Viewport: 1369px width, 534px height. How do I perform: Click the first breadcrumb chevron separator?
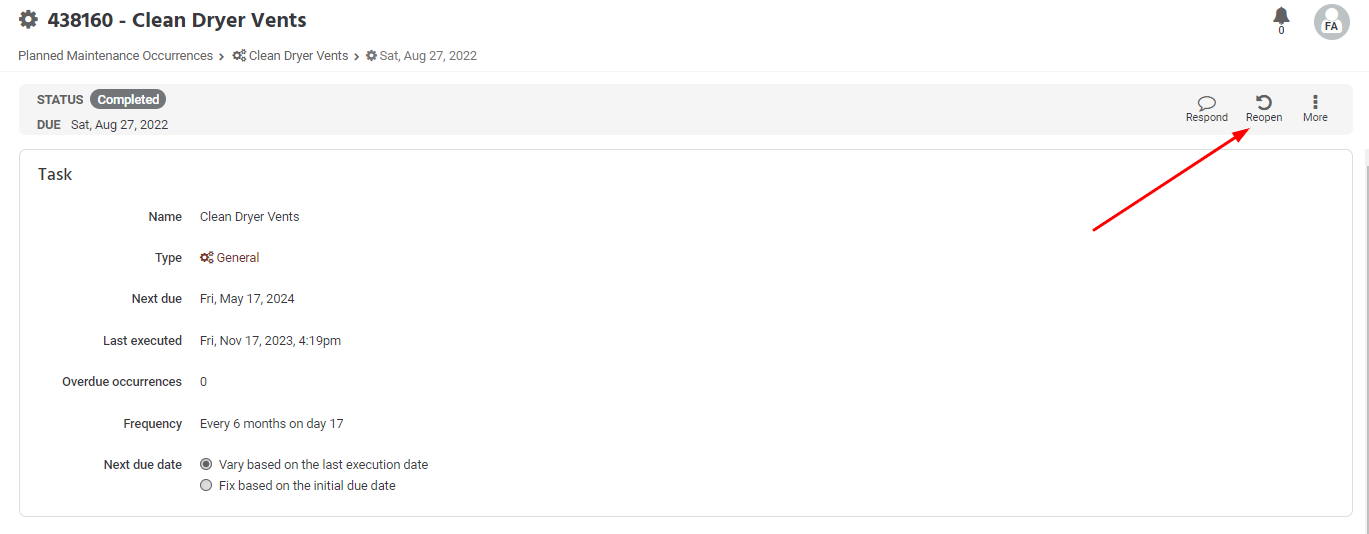click(222, 57)
